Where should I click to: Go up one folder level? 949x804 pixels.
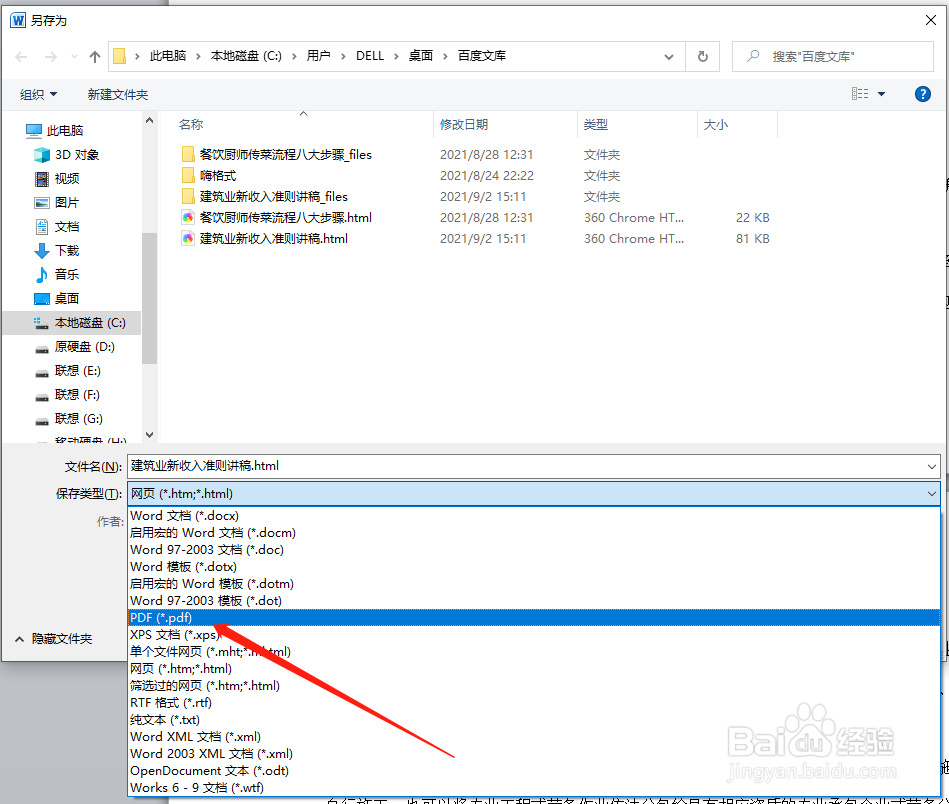[x=94, y=57]
